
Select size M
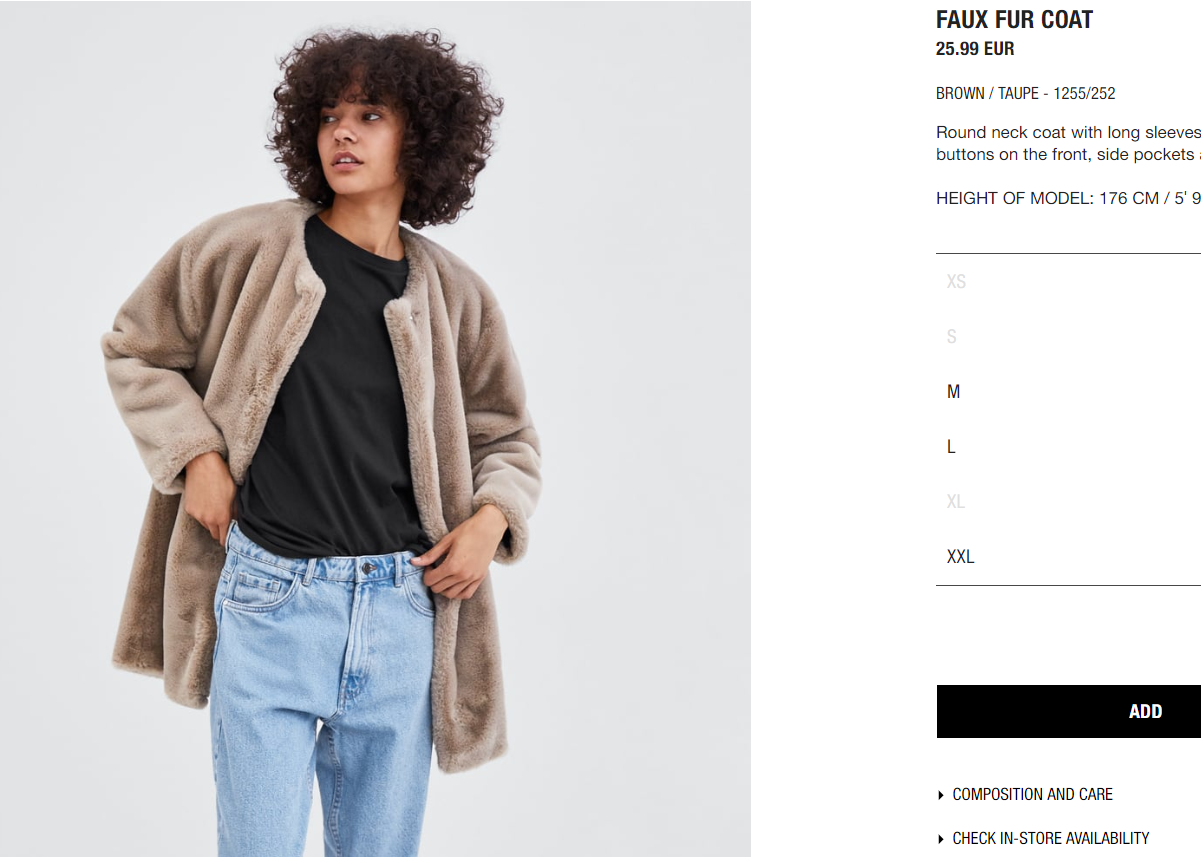click(1068, 392)
